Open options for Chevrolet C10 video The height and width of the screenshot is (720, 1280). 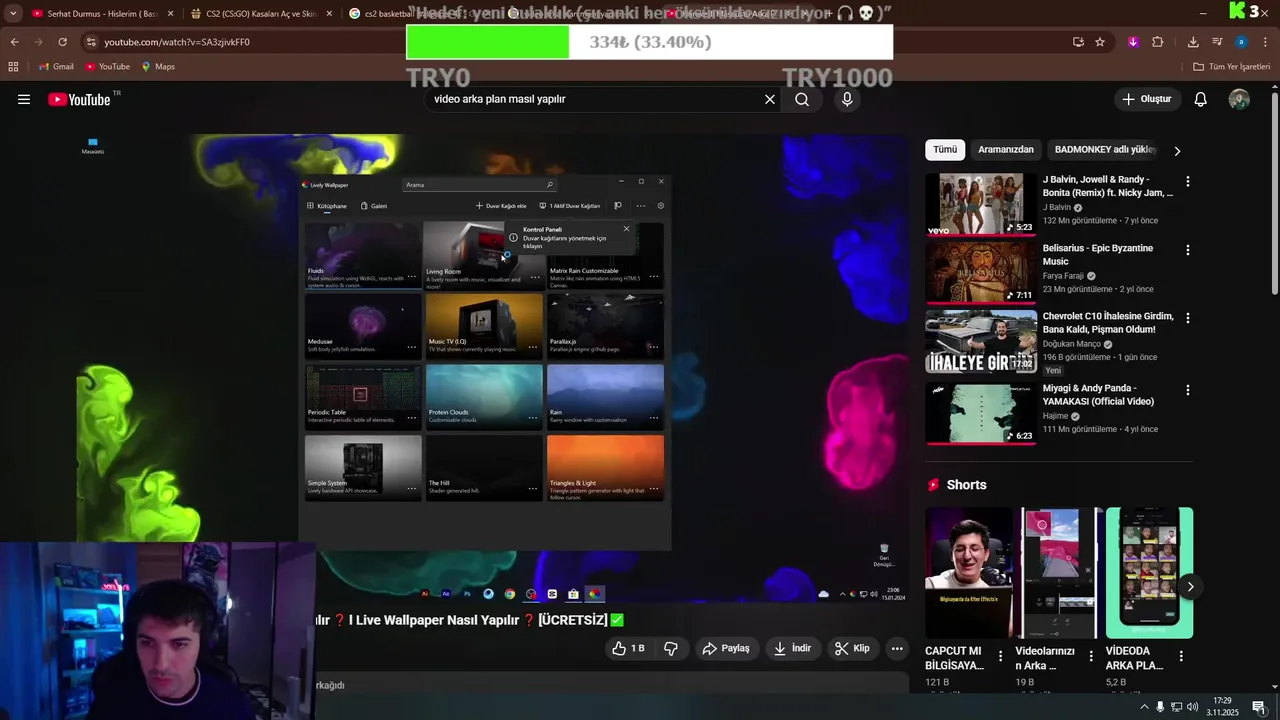[x=1188, y=318]
